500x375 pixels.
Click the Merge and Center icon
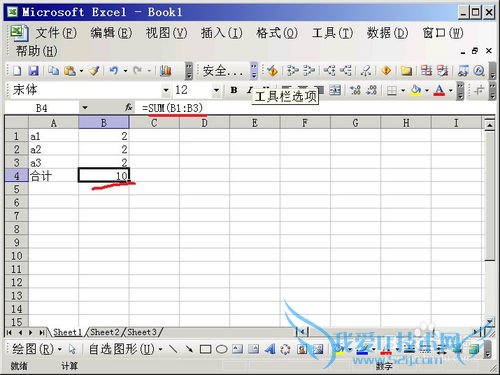click(x=335, y=90)
